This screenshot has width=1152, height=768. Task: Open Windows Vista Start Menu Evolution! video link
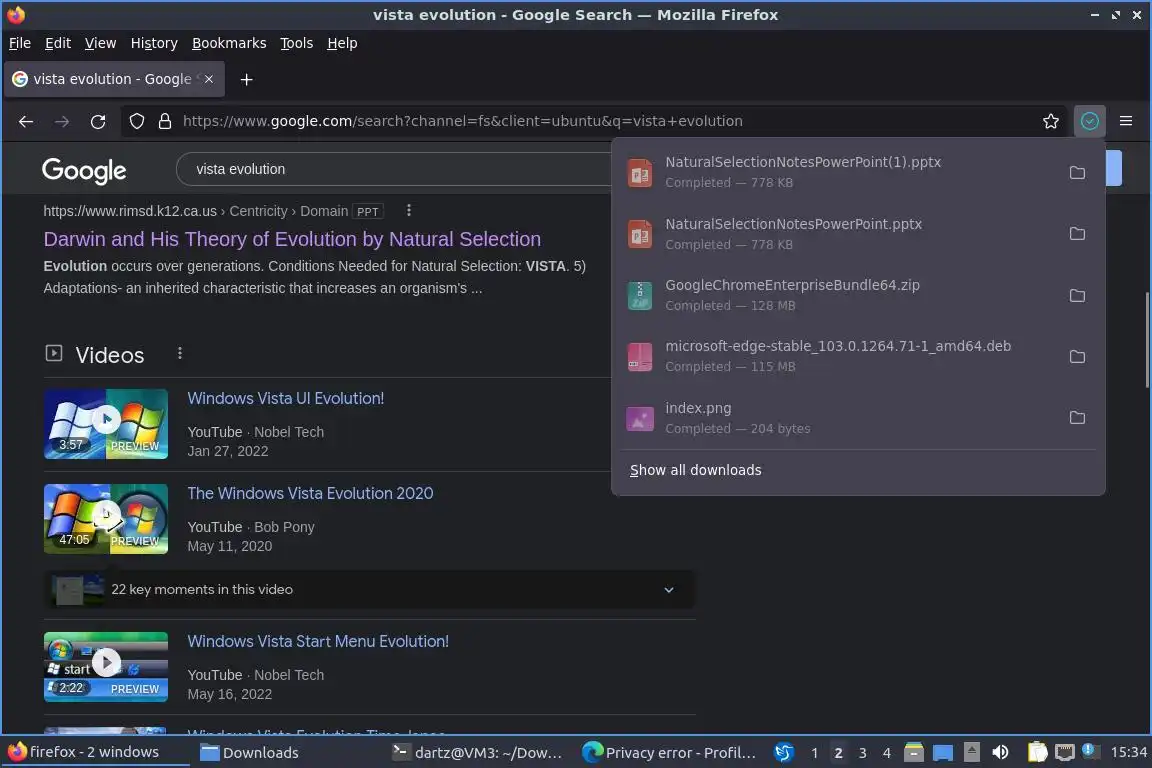pos(318,641)
